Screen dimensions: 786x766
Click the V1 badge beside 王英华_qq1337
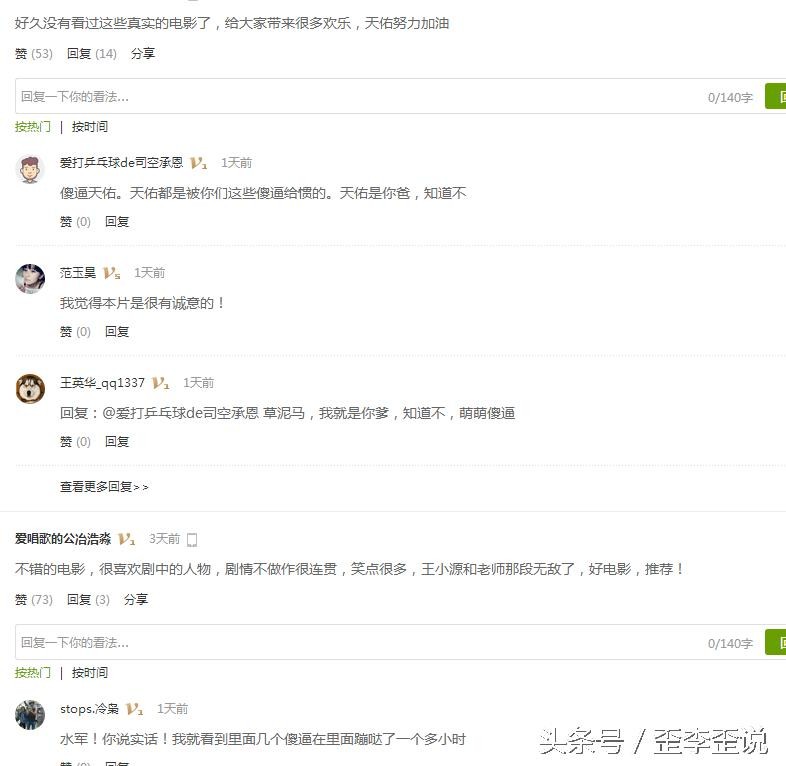160,384
